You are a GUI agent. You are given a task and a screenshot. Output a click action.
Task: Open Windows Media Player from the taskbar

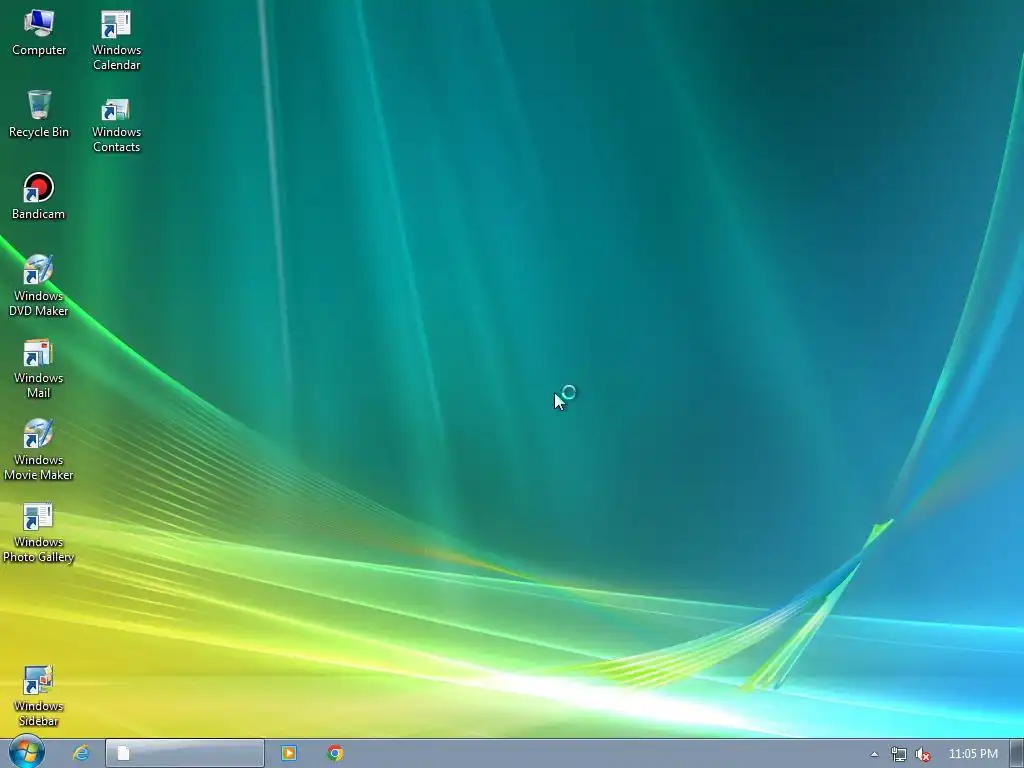pyautogui.click(x=289, y=753)
